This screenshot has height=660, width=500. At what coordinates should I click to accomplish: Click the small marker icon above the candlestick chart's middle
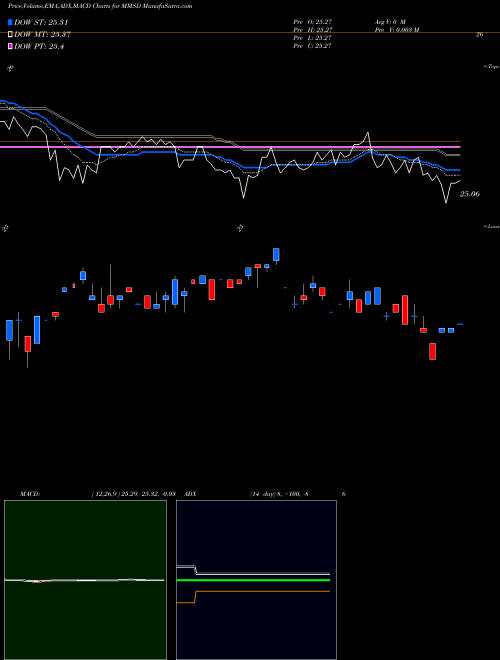(240, 228)
